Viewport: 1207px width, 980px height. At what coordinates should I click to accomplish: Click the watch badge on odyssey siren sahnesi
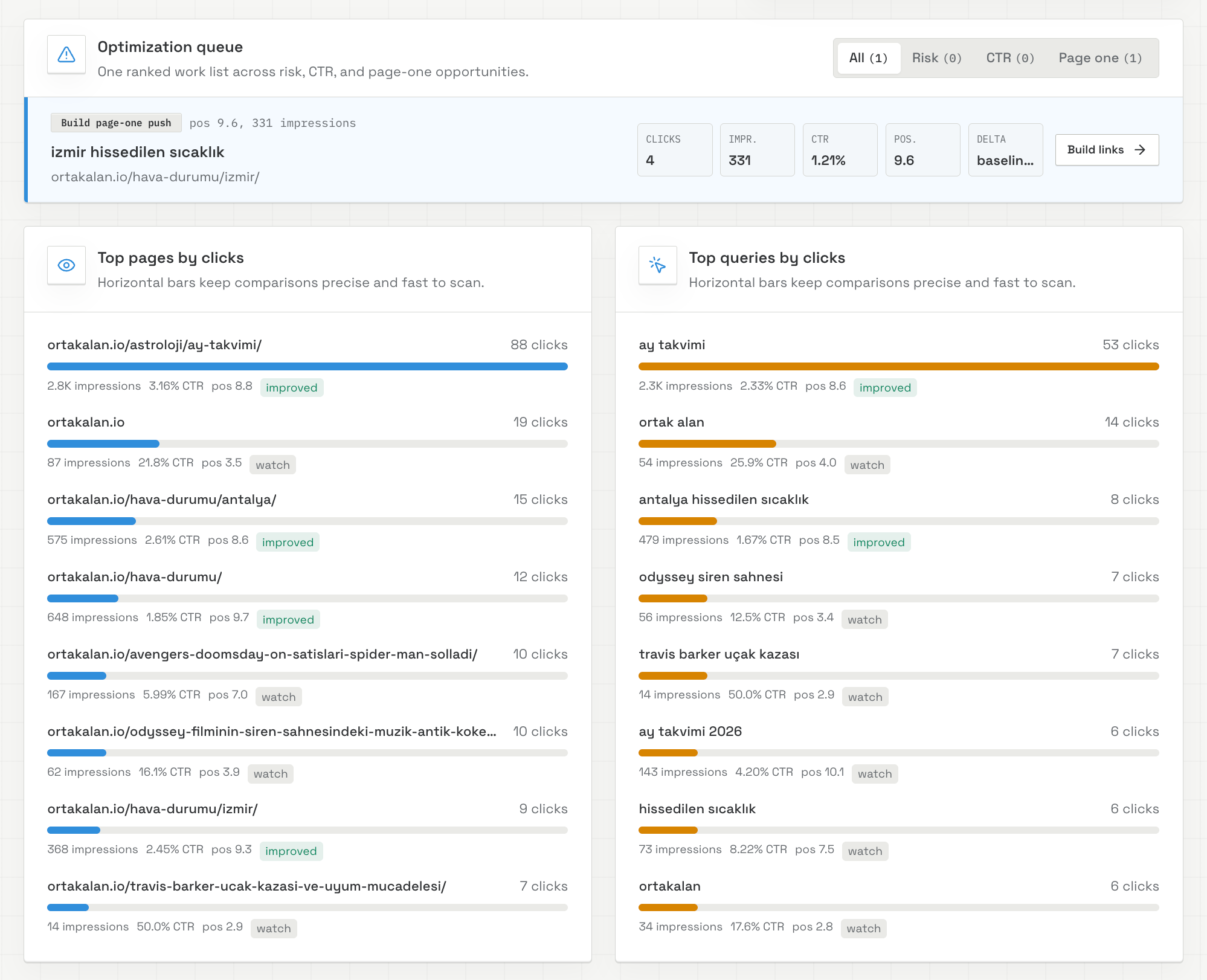[x=864, y=619]
